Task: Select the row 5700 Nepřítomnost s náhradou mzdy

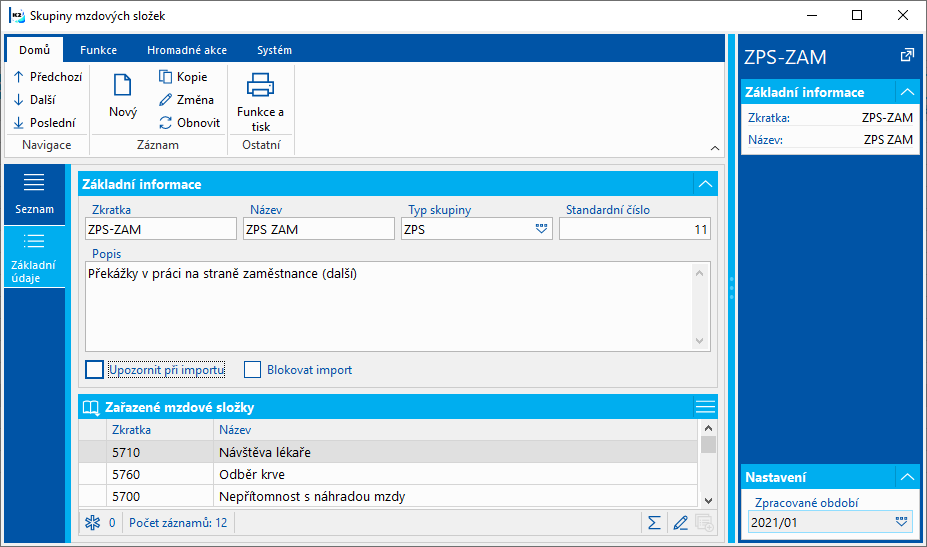Action: point(388,496)
